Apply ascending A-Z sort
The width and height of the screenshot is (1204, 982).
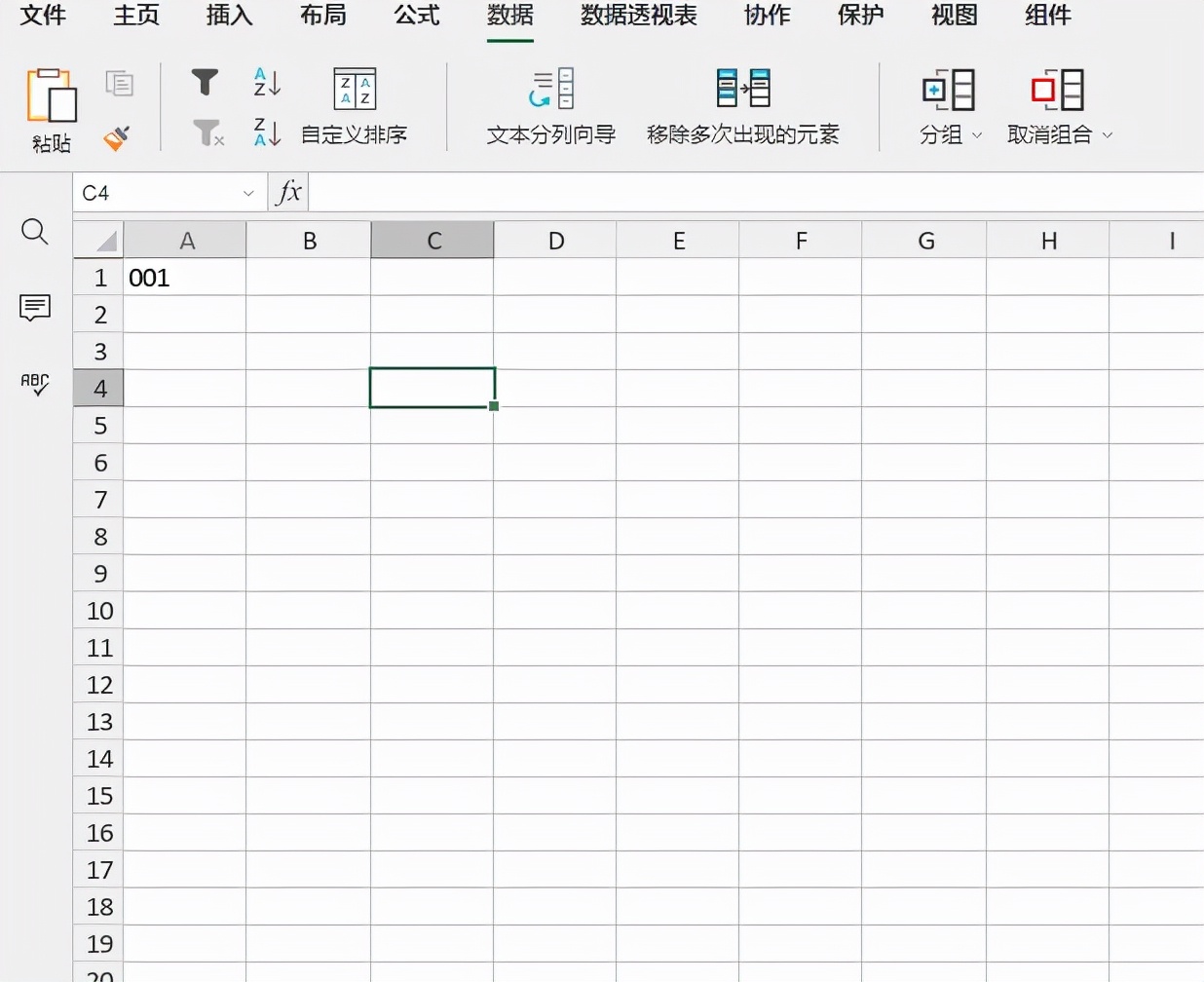pos(265,83)
